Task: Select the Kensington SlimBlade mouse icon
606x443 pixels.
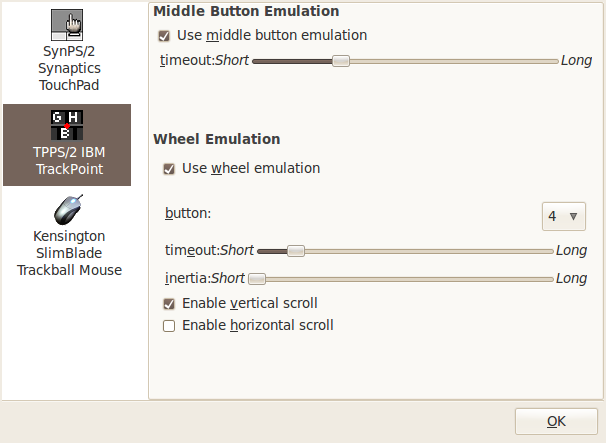Action: tap(68, 210)
